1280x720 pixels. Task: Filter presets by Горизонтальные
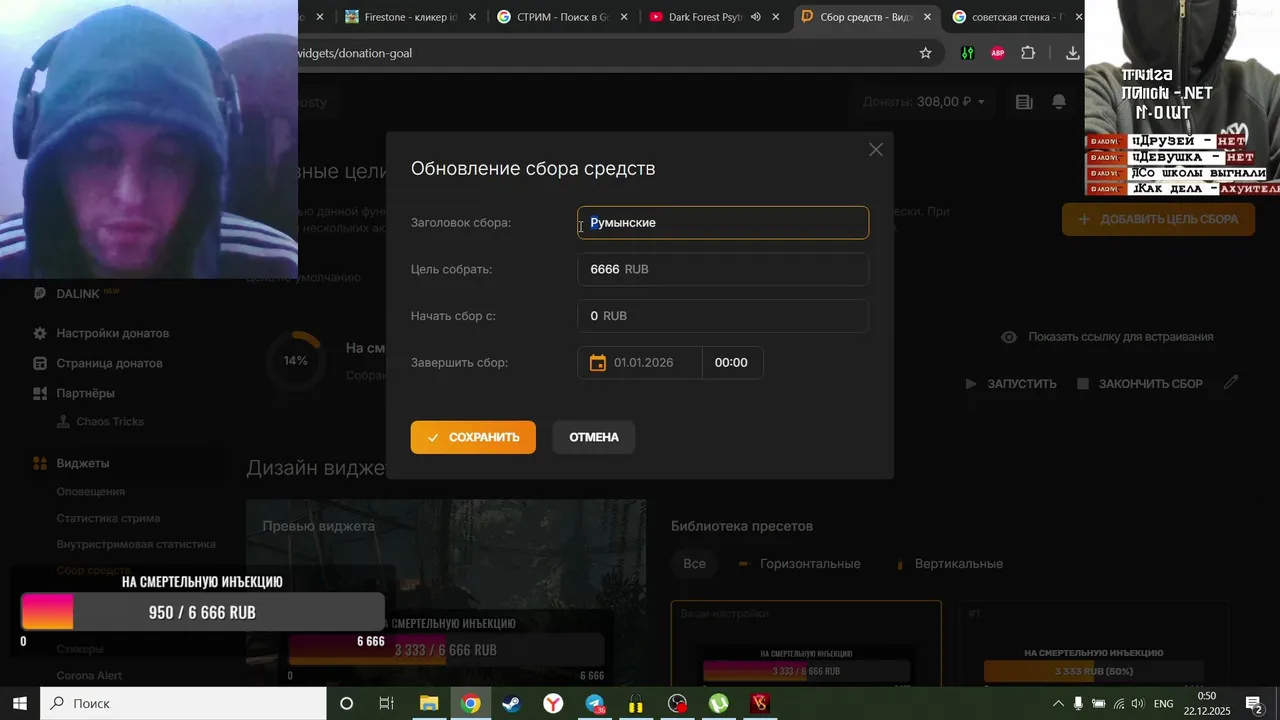click(799, 563)
